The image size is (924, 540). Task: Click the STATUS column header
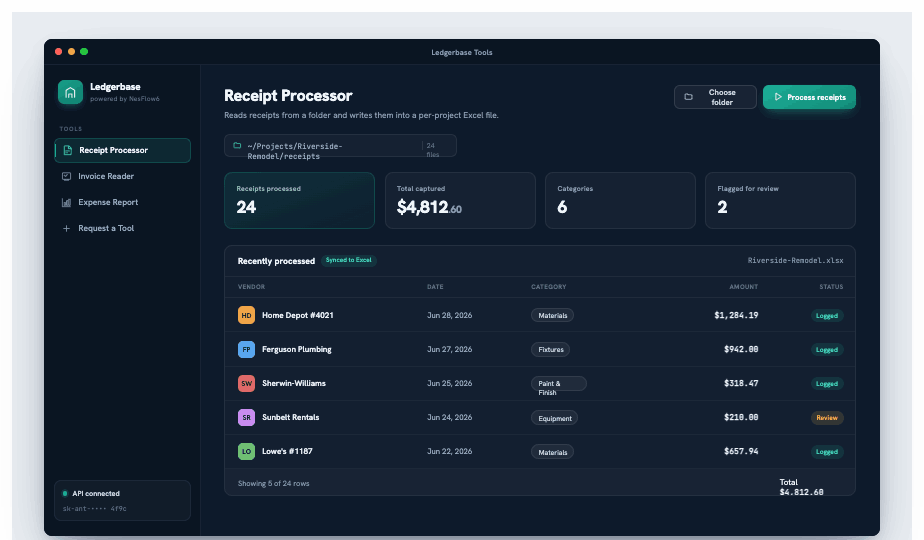tap(831, 287)
